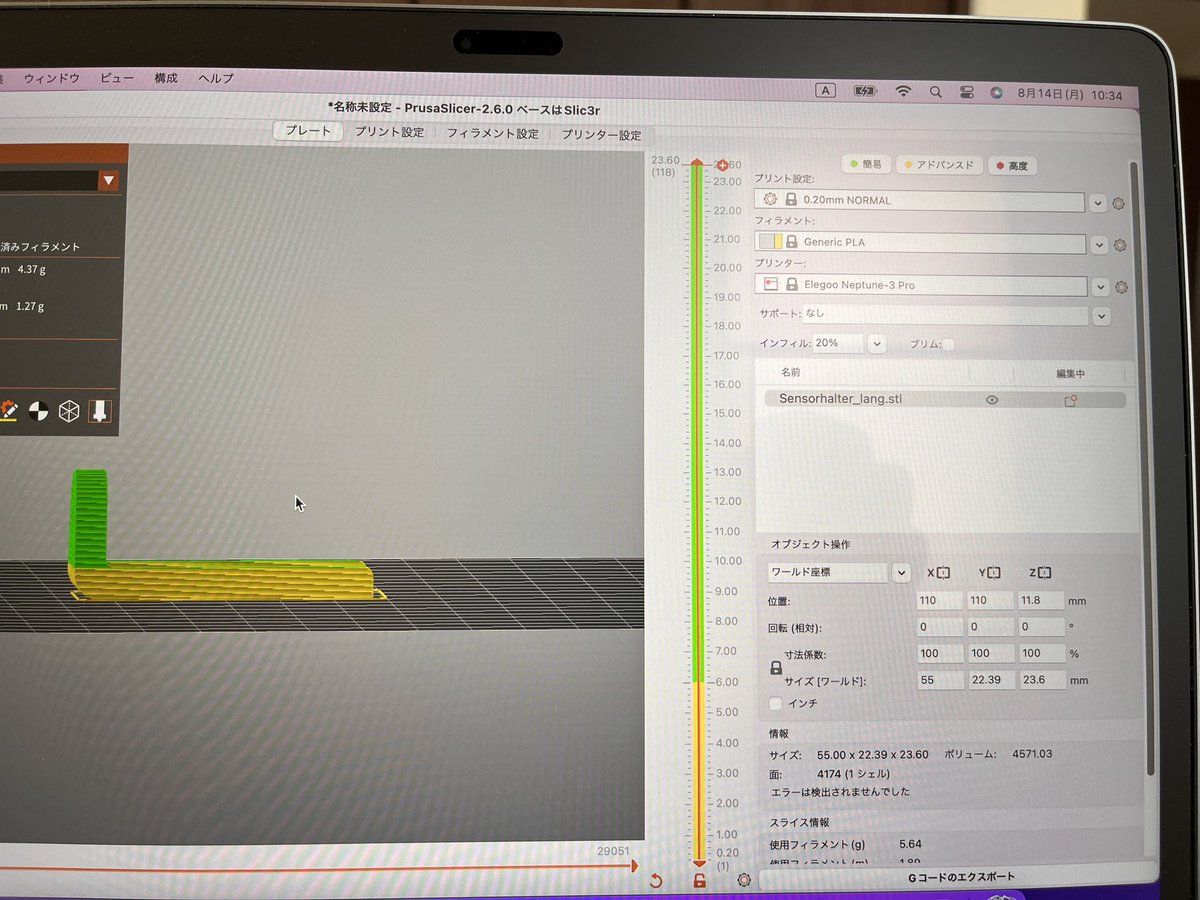
Task: Expand the インフィル infill percentage dropdown
Action: 877,344
